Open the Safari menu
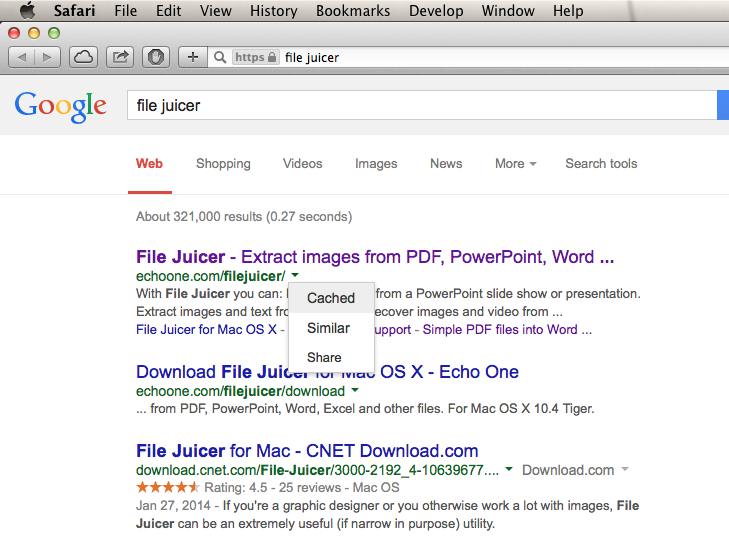 click(x=74, y=10)
